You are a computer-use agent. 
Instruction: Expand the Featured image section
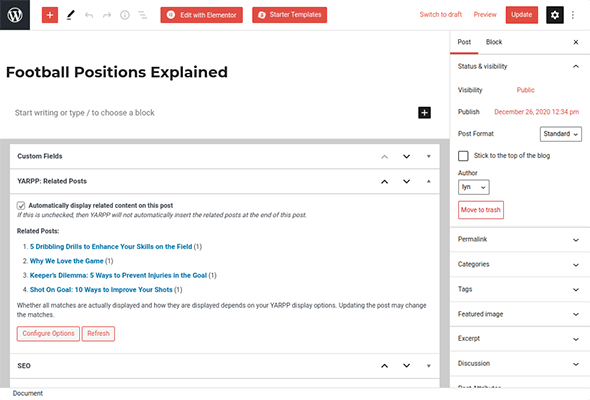[x=520, y=314]
